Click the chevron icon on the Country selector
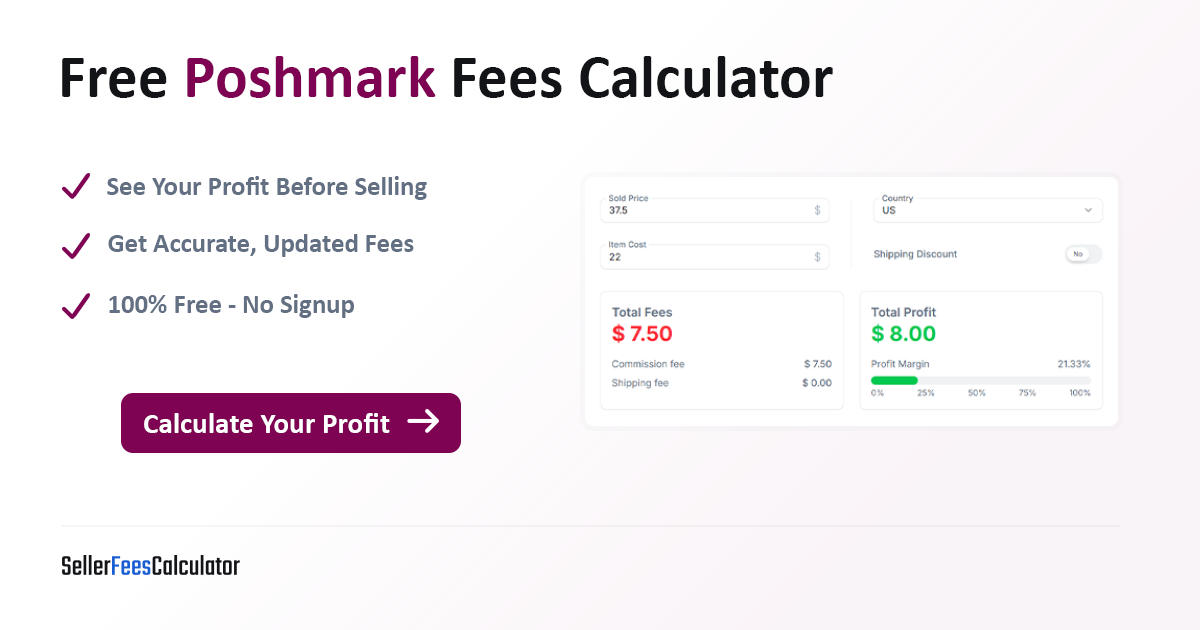The height and width of the screenshot is (630, 1200). [x=1089, y=210]
